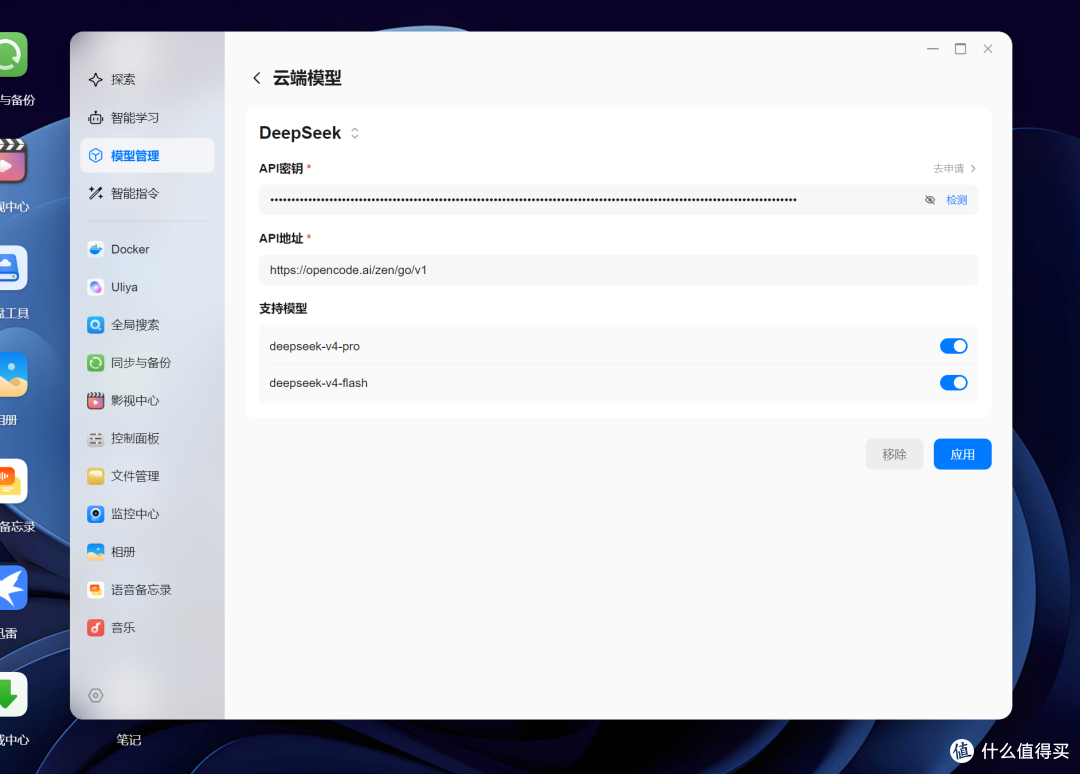The image size is (1080, 774).
Task: Click the 应用 apply button
Action: 962,454
